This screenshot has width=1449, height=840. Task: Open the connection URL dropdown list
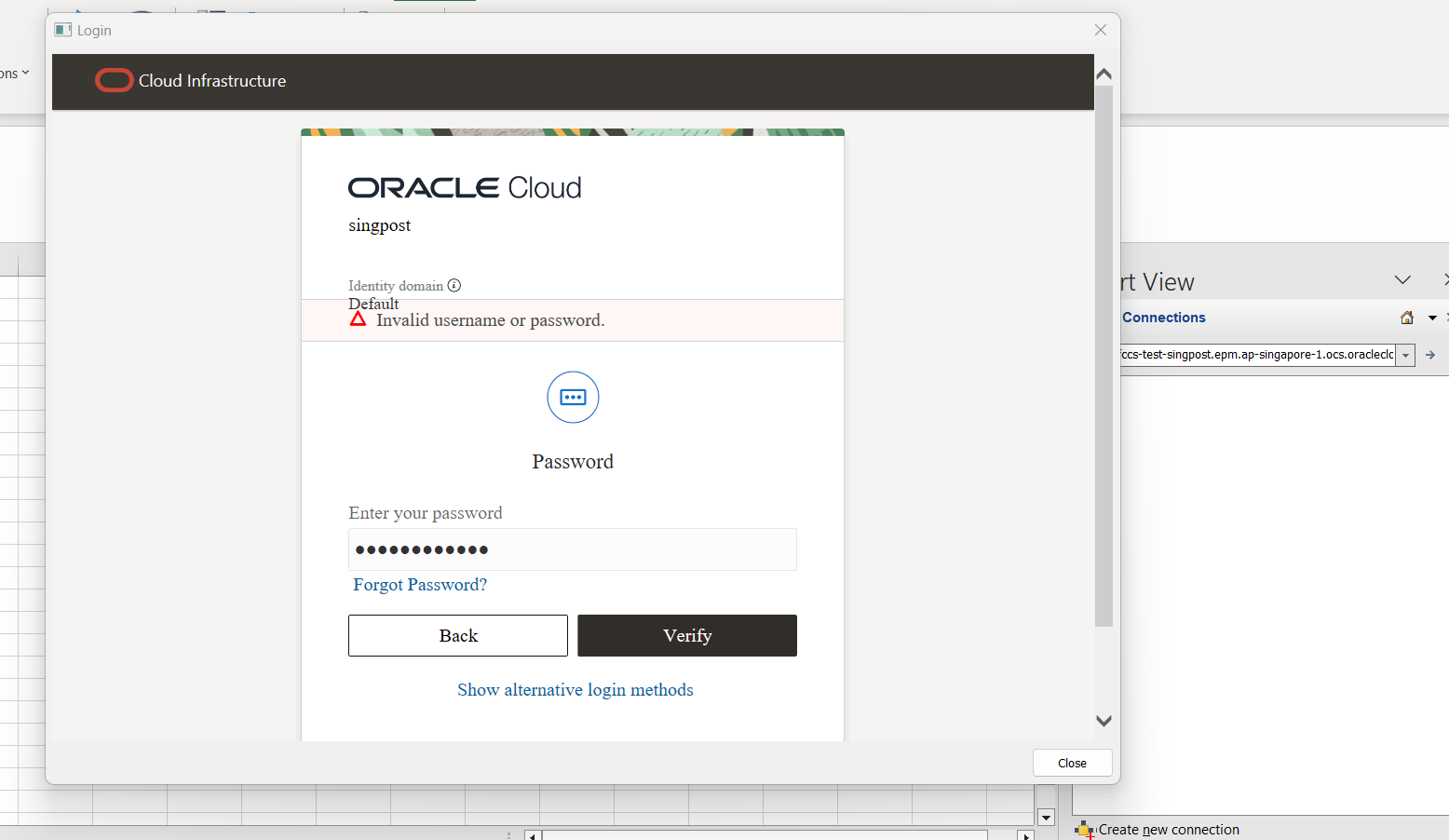(1406, 355)
